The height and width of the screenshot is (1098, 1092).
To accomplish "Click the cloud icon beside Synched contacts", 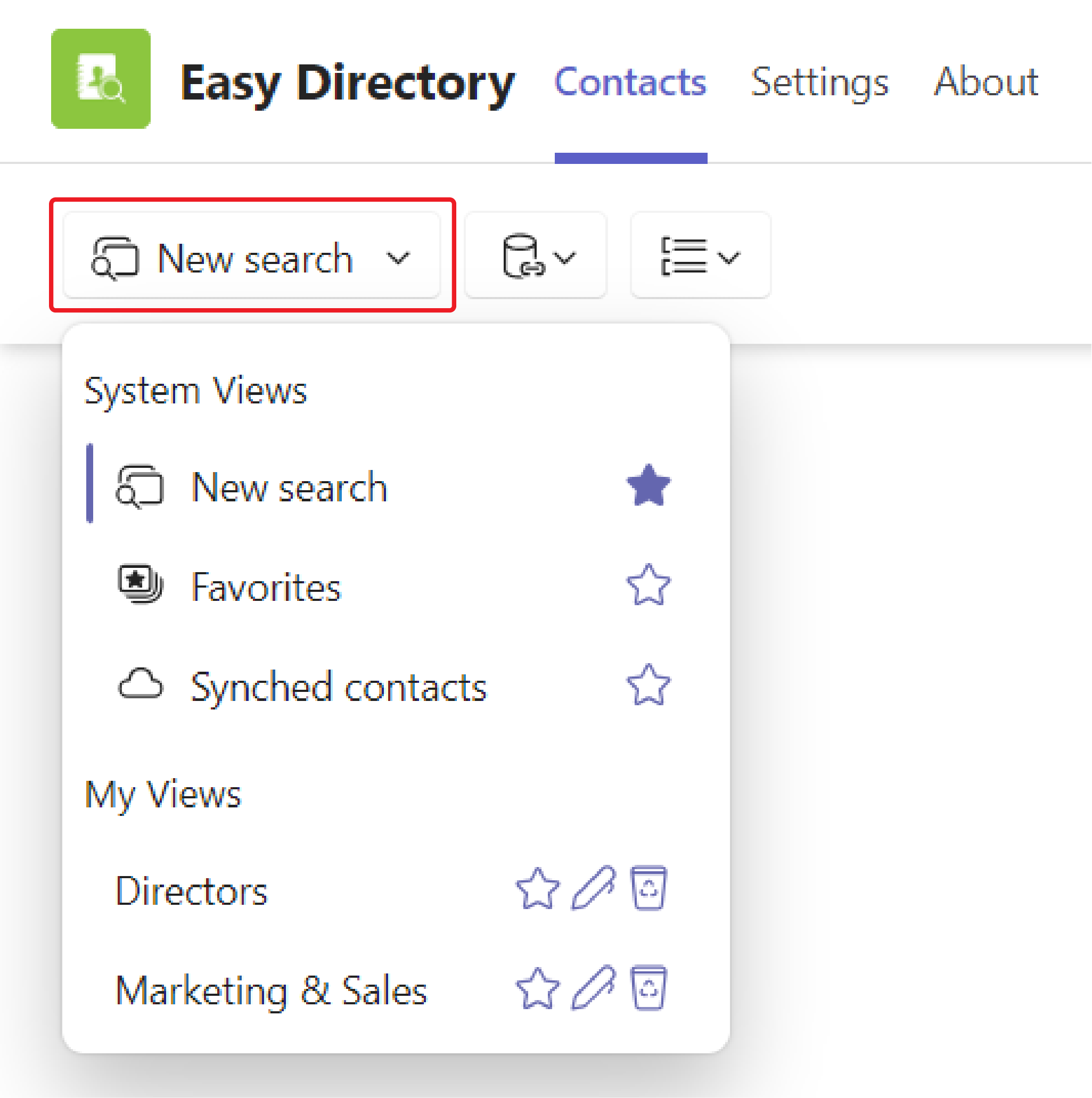I will [x=141, y=684].
